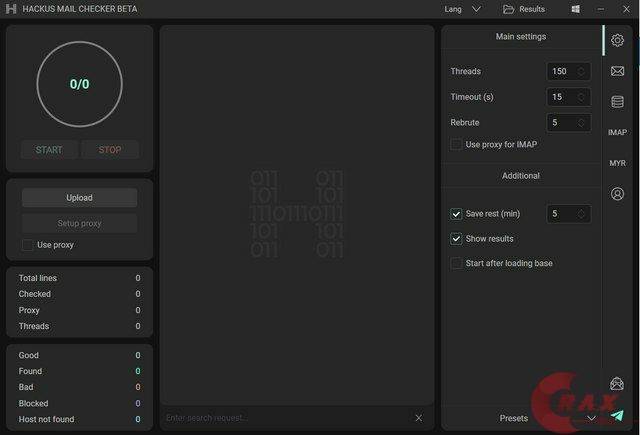
Task: Click the Threads value stepper arrows
Action: point(581,71)
